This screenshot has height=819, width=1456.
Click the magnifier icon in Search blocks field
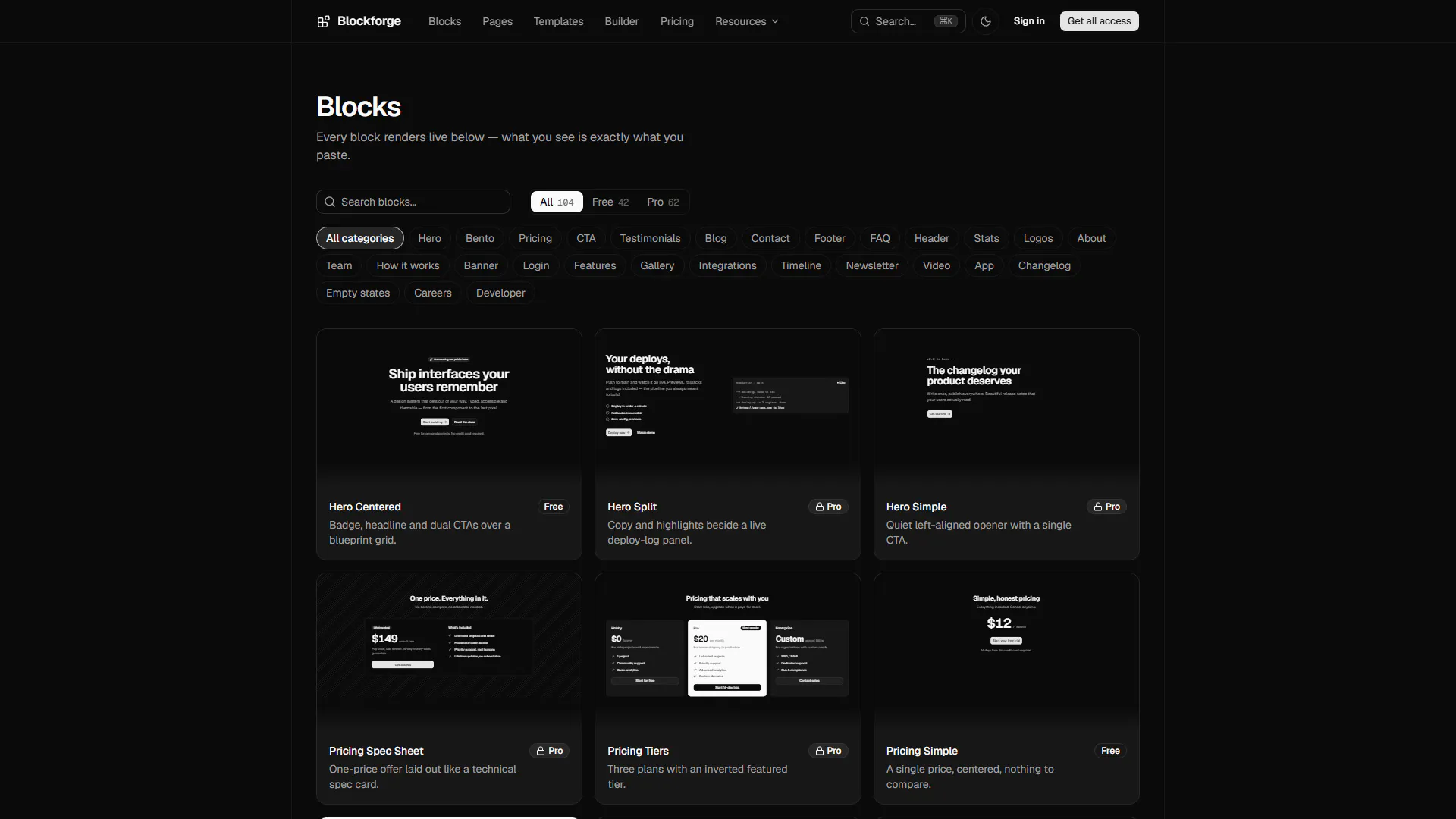click(330, 202)
